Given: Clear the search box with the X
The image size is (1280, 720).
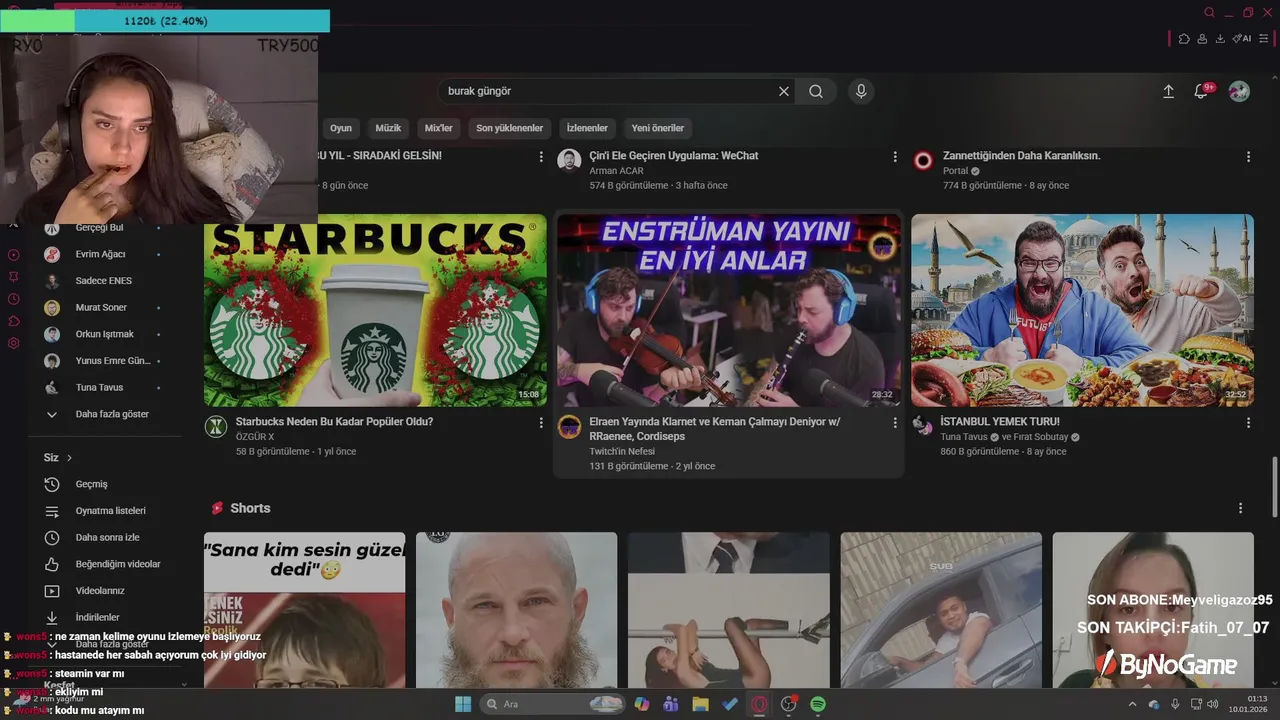Looking at the screenshot, I should (x=784, y=91).
